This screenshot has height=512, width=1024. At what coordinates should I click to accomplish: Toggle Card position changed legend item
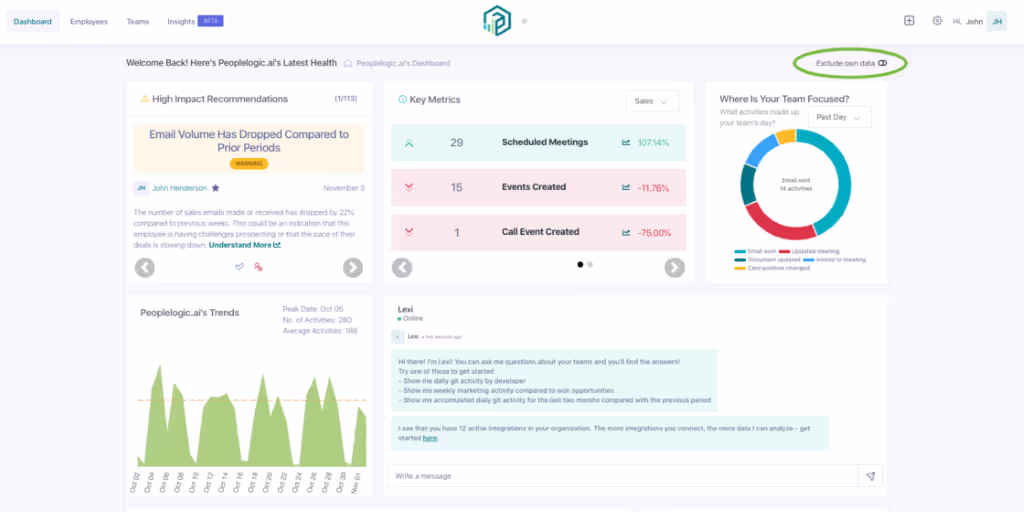(x=773, y=268)
